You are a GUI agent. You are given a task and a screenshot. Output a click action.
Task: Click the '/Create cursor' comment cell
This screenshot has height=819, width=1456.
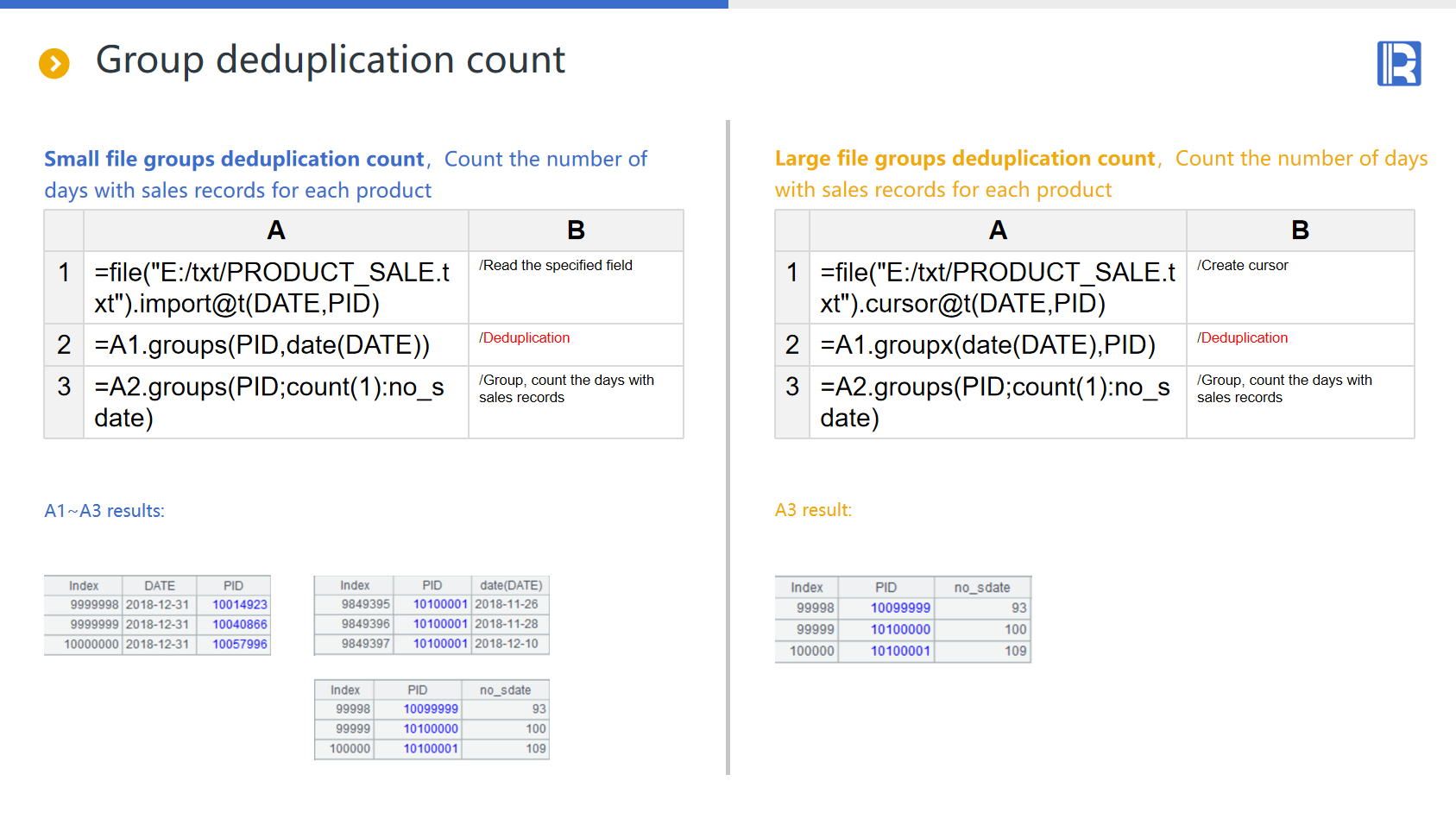point(1299,287)
